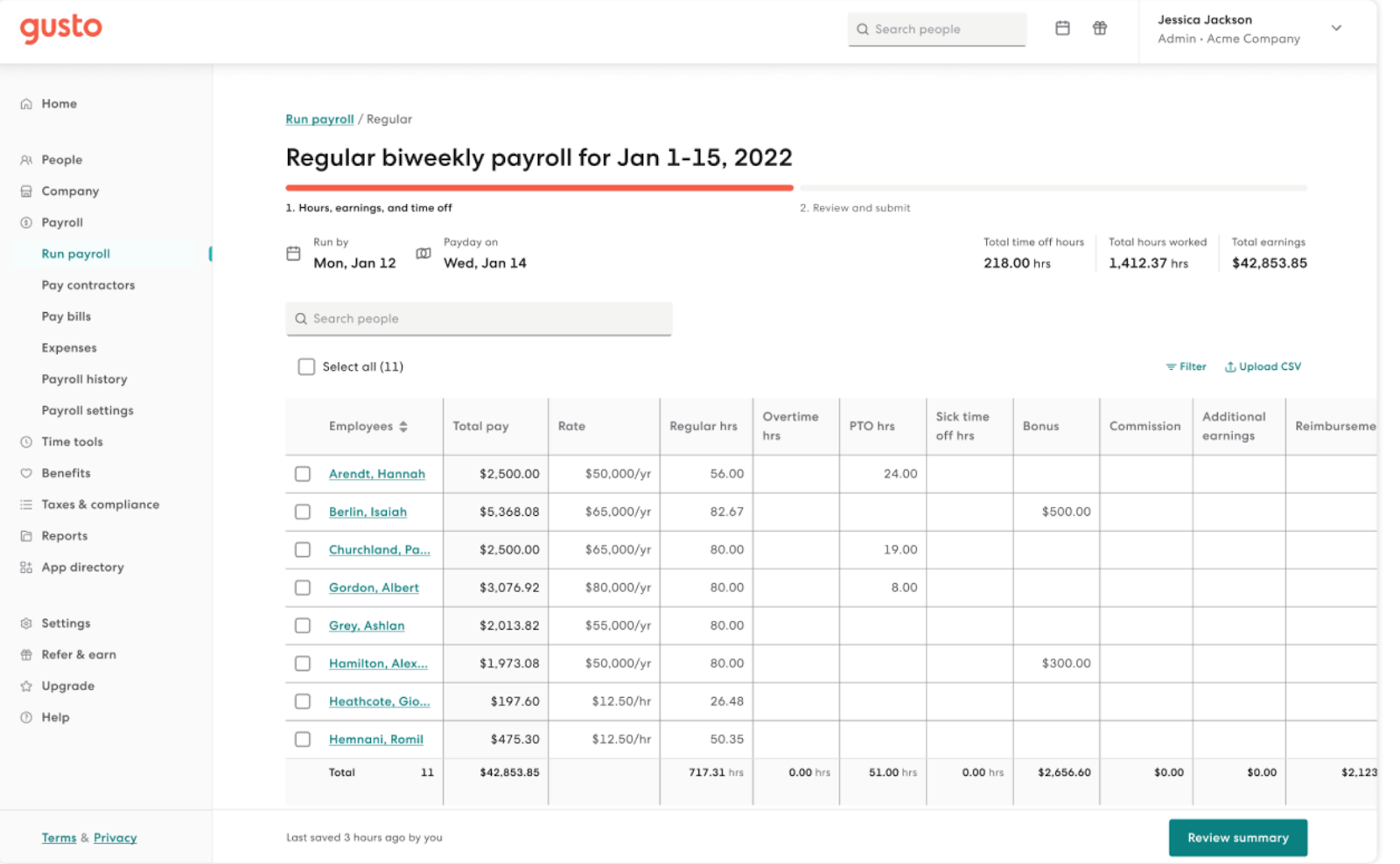
Task: Click the Upload CSV icon
Action: [x=1231, y=366]
